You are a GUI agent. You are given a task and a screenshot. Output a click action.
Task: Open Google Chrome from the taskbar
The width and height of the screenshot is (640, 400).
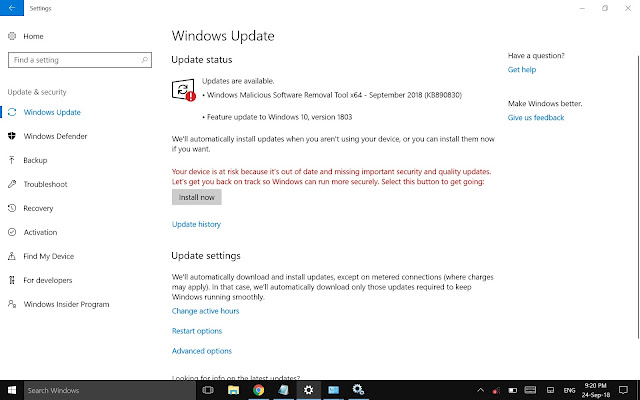coord(258,390)
